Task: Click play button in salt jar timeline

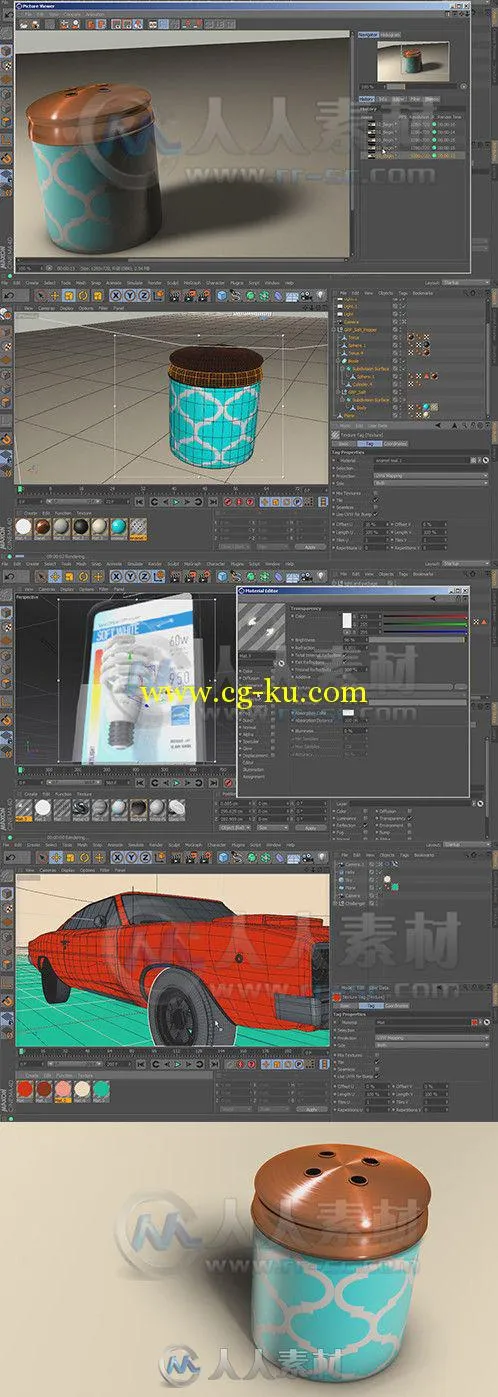Action: coord(176,500)
